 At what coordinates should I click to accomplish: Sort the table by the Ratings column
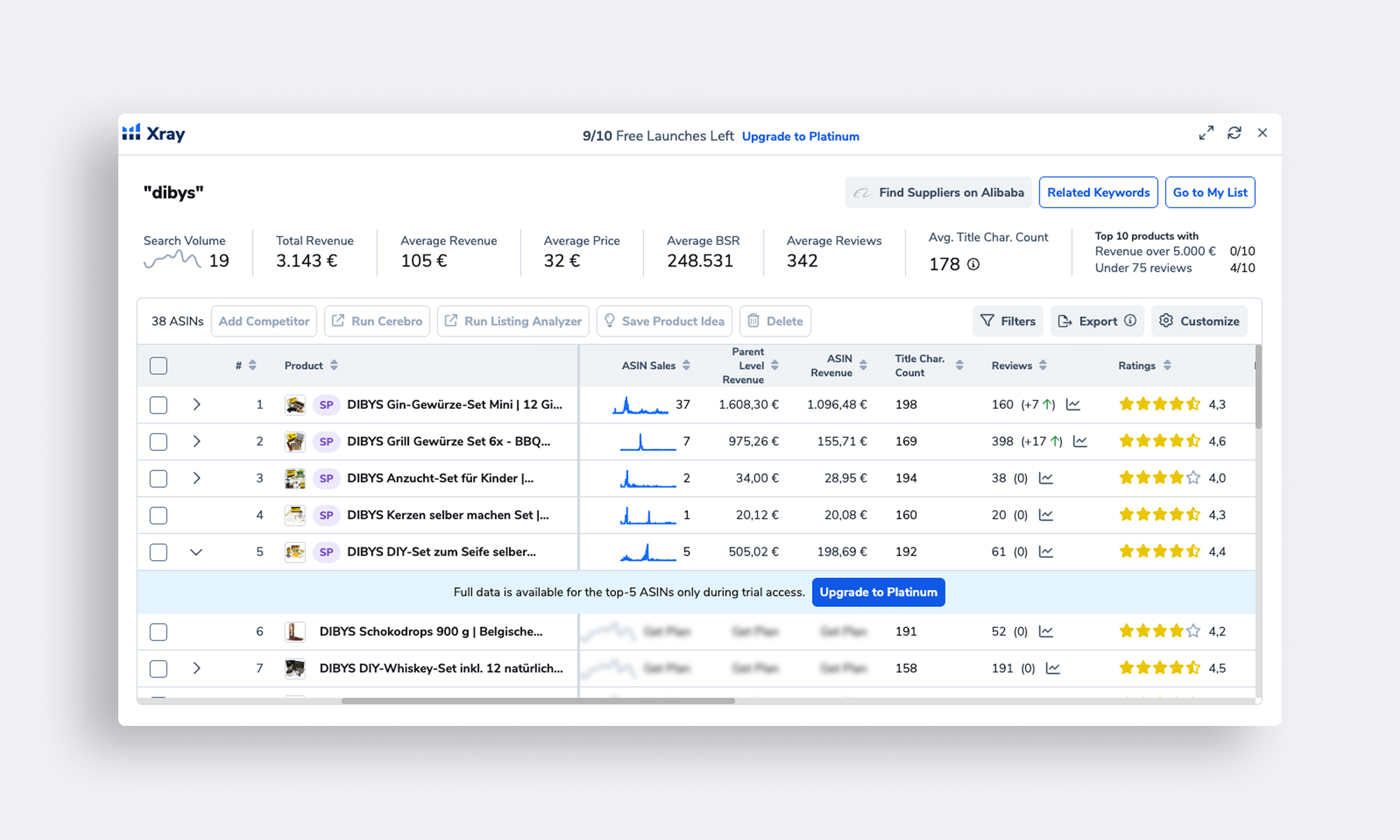pos(1167,365)
